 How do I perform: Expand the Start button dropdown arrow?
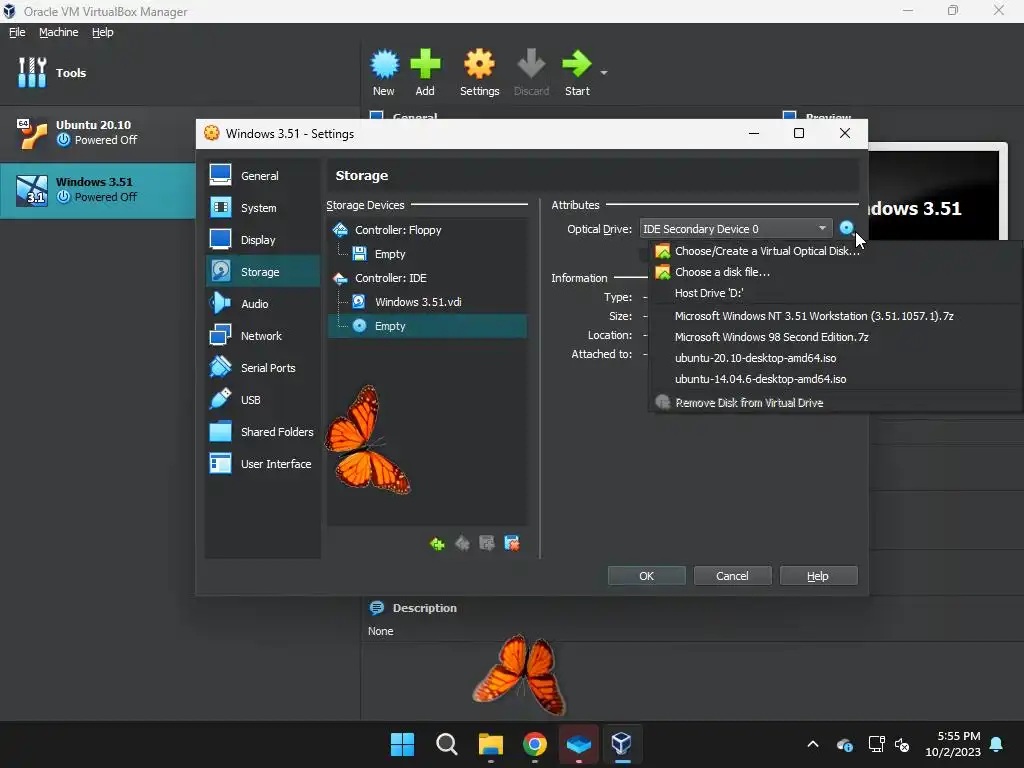604,73
